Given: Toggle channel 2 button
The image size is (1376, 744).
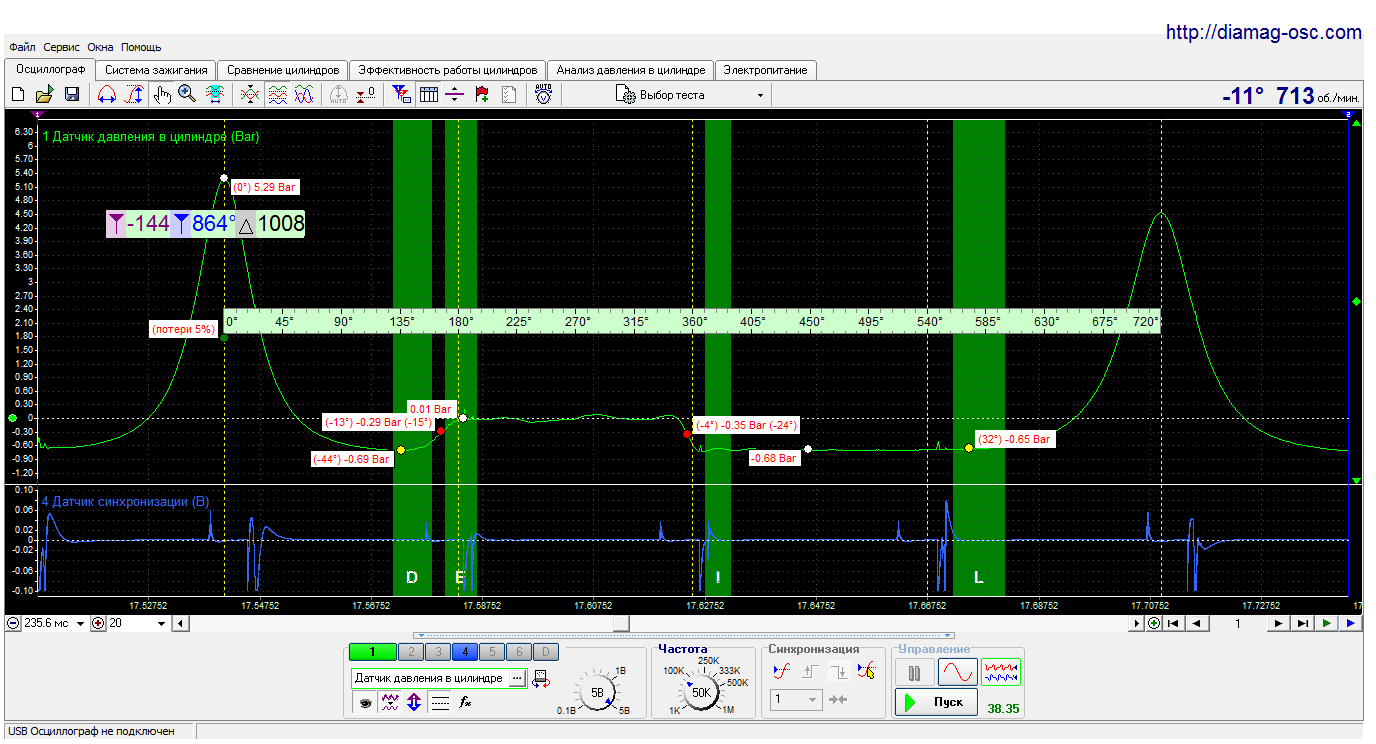Looking at the screenshot, I should 410,652.
